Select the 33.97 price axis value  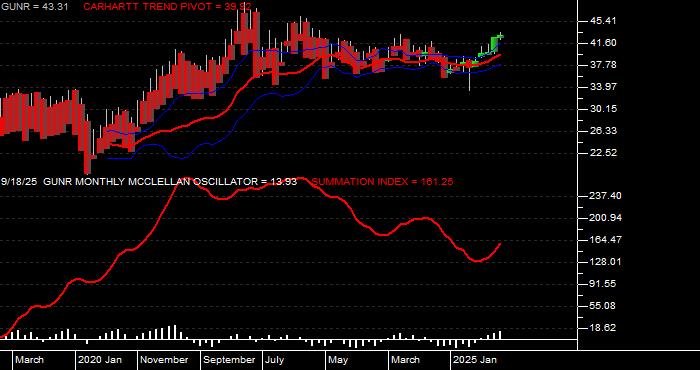click(603, 87)
